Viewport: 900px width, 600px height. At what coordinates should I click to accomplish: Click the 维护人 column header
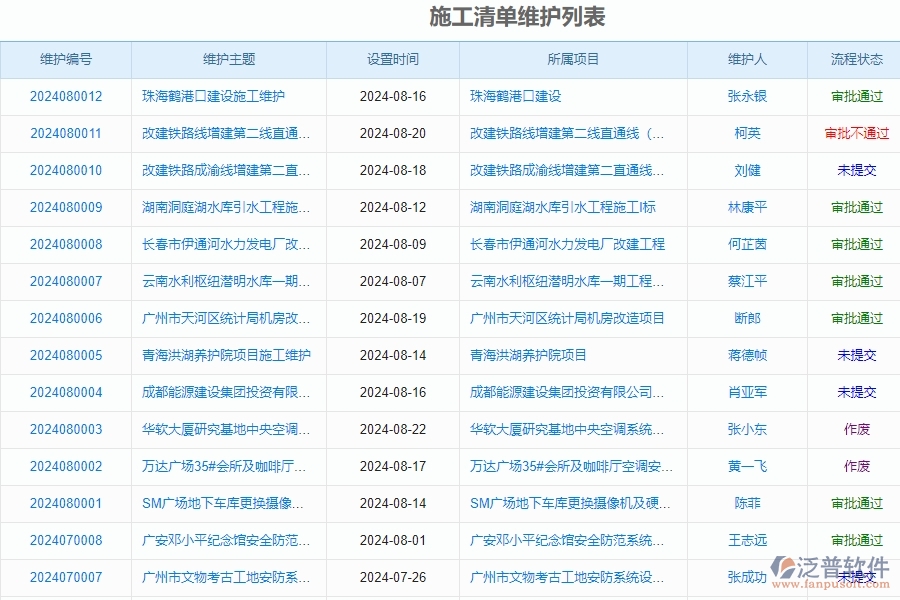746,59
